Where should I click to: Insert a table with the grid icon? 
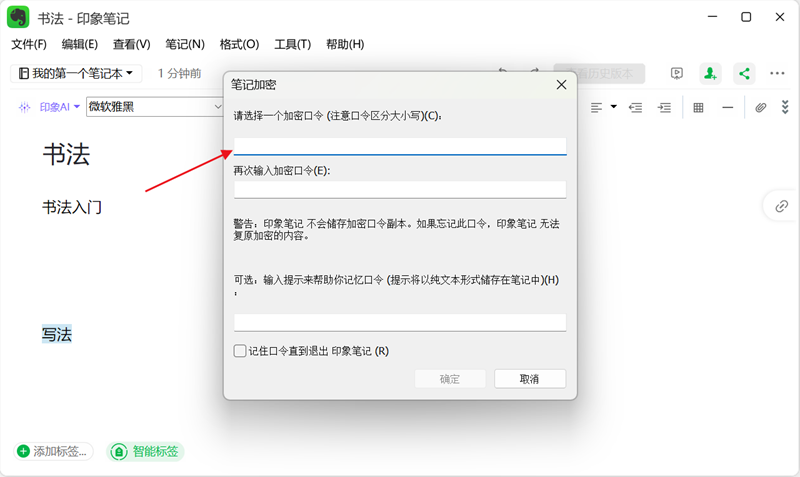[x=698, y=107]
